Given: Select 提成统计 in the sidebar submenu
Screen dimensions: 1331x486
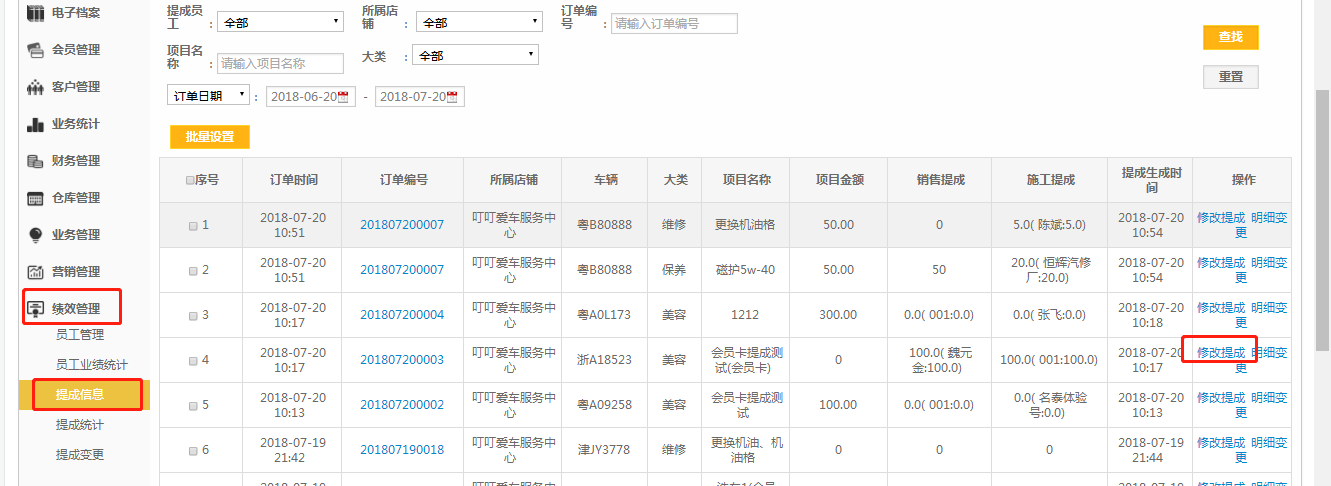Looking at the screenshot, I should click(x=80, y=425).
